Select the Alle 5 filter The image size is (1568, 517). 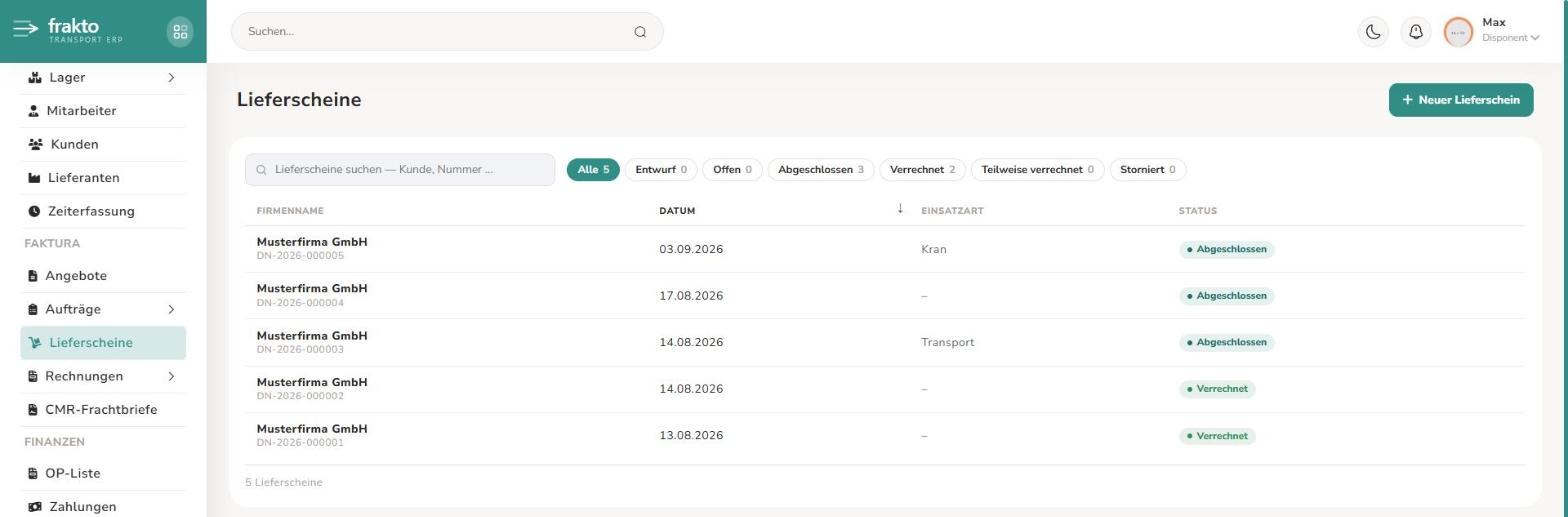(593, 170)
